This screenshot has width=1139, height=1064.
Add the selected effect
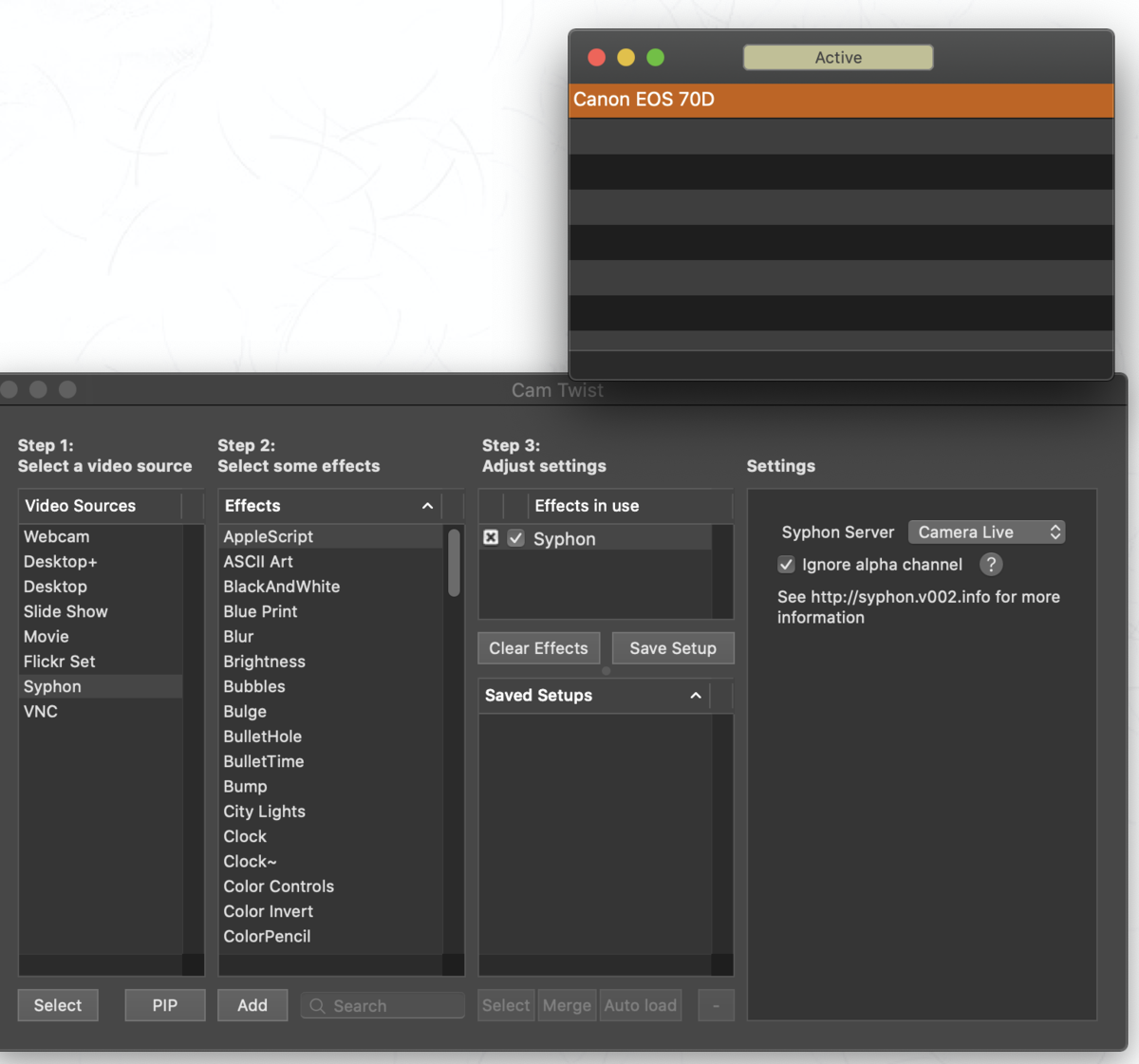[252, 1005]
